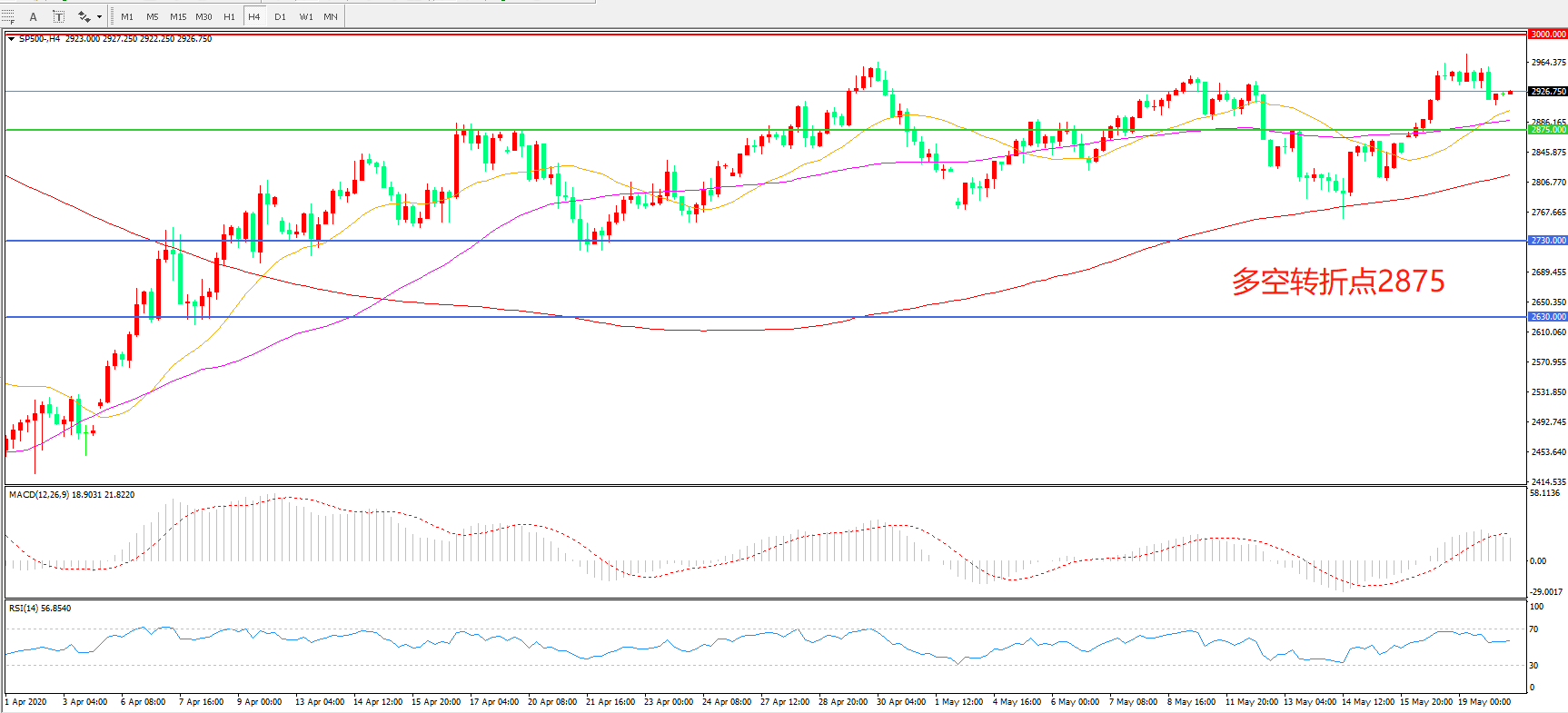This screenshot has width=1568, height=713.
Task: Click the blue 2730.000 level label
Action: point(1548,241)
